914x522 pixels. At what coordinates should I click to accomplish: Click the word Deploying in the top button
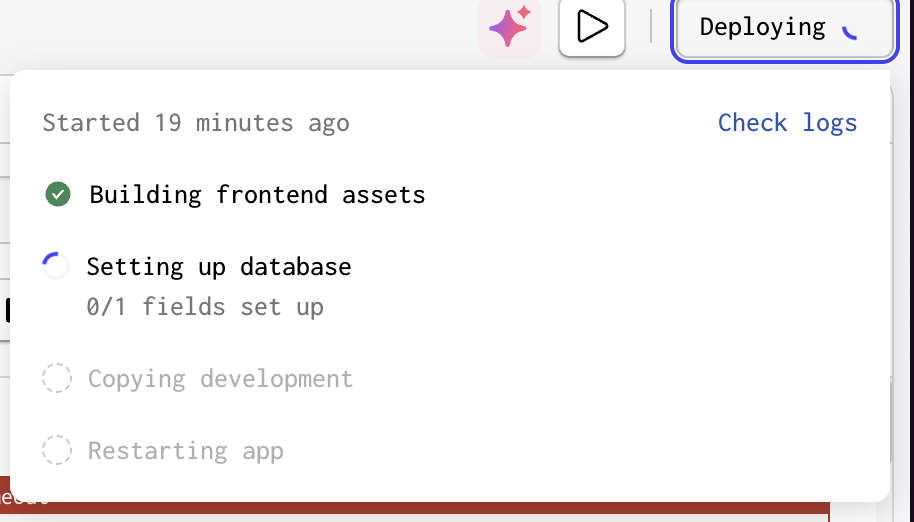click(x=762, y=28)
